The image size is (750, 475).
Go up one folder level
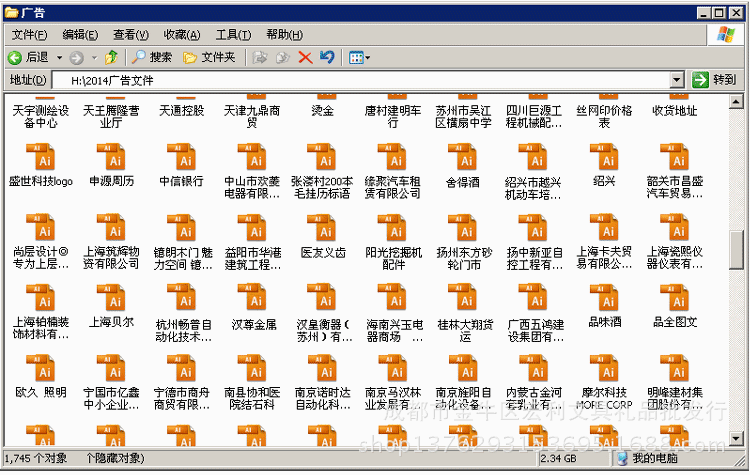(112, 57)
